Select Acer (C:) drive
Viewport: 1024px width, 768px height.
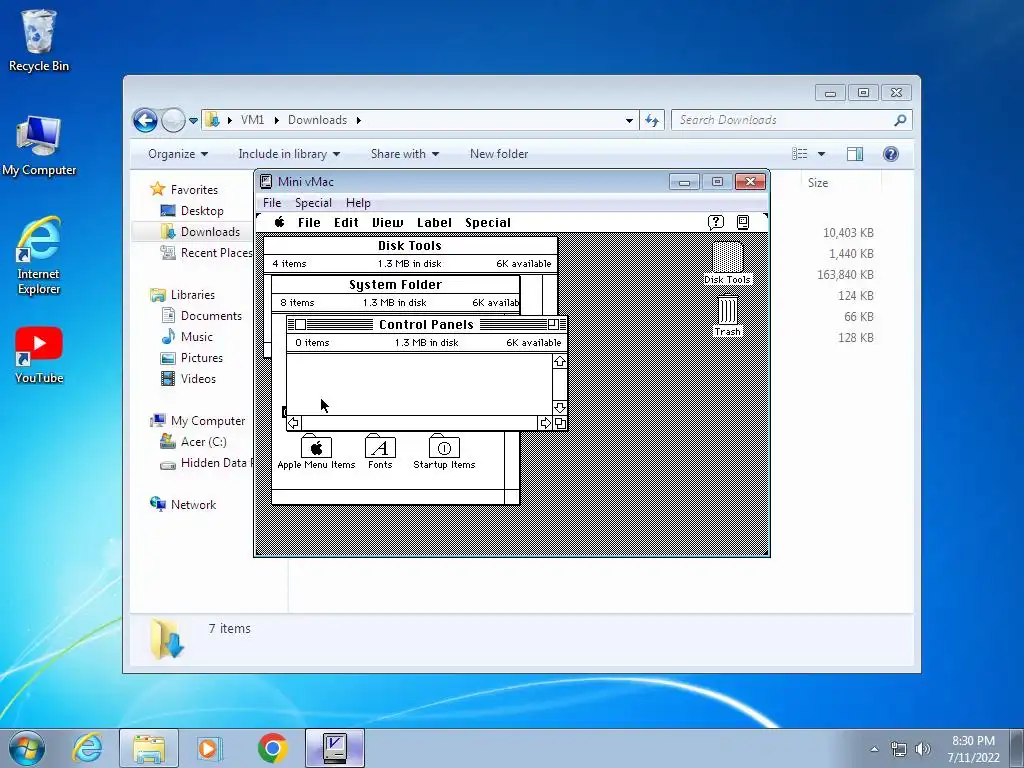[x=203, y=441]
